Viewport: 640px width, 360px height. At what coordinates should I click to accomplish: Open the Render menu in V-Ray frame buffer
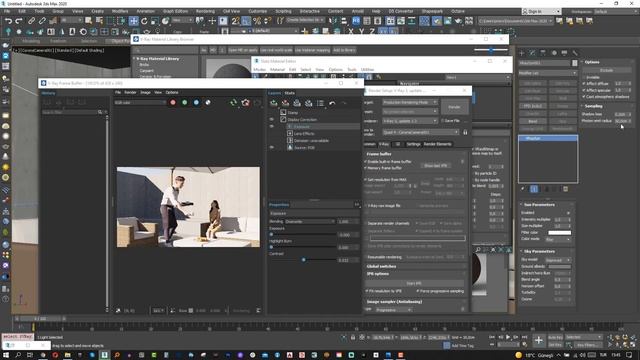(130, 92)
